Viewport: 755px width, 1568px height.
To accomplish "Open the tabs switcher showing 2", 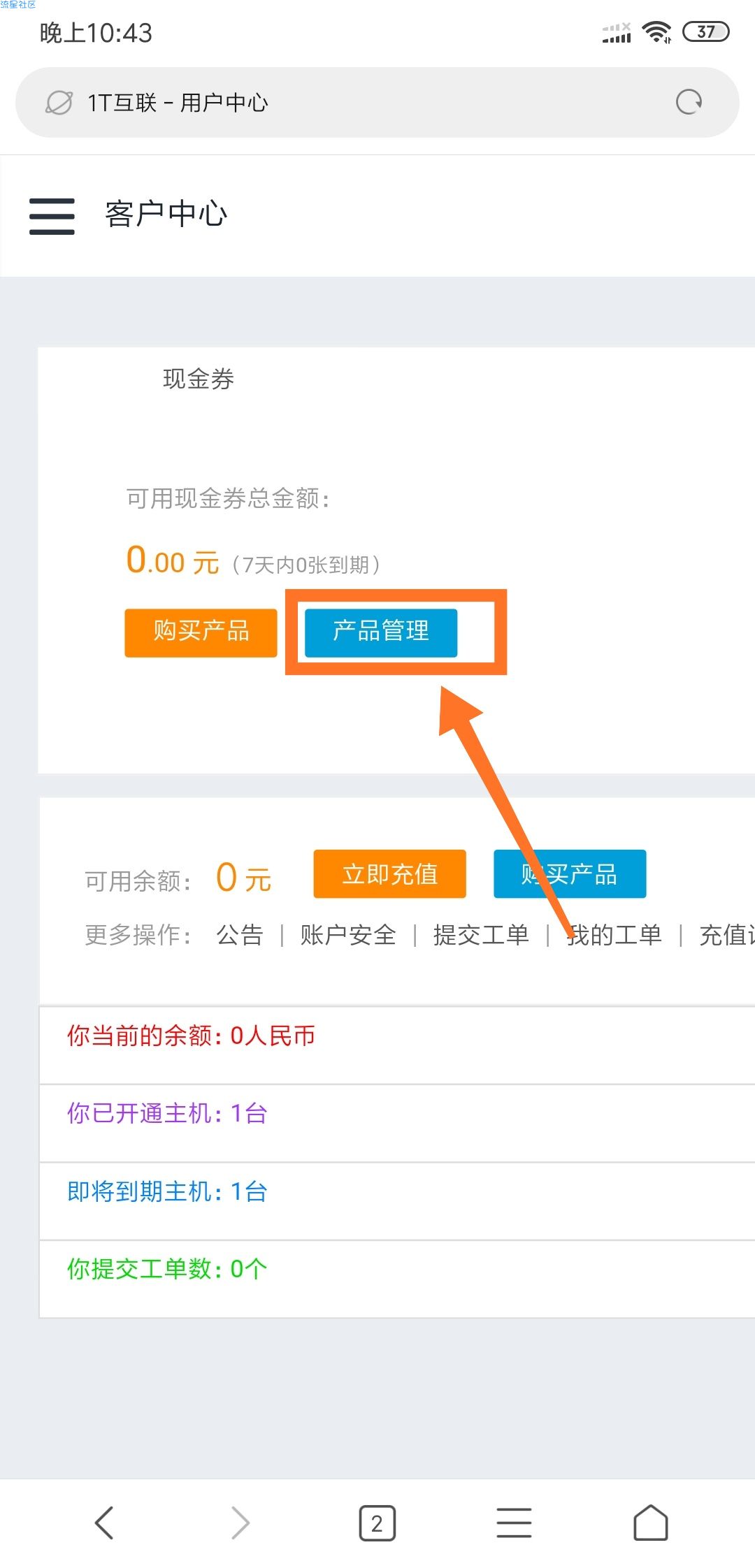I will click(377, 1523).
